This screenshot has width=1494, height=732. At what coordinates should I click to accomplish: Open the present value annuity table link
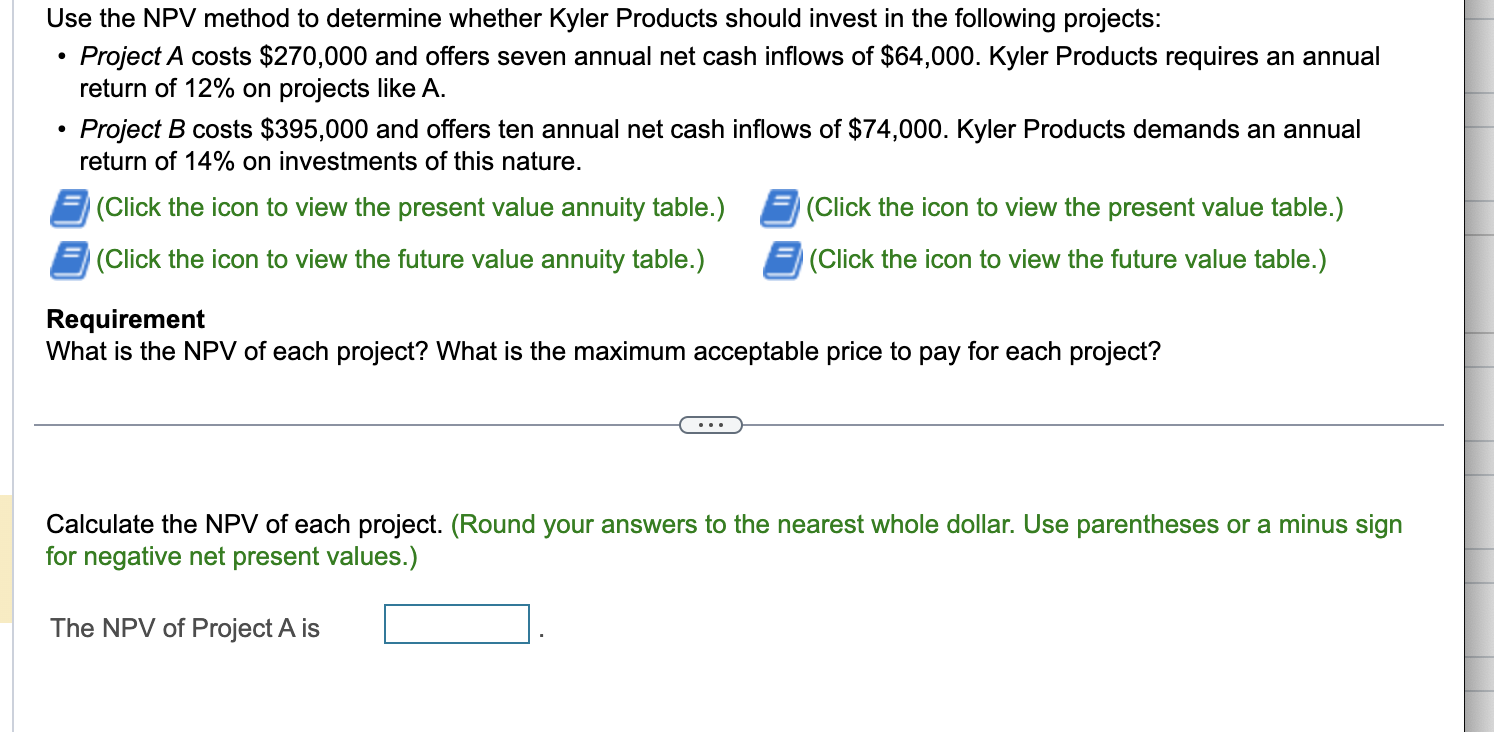[x=404, y=207]
